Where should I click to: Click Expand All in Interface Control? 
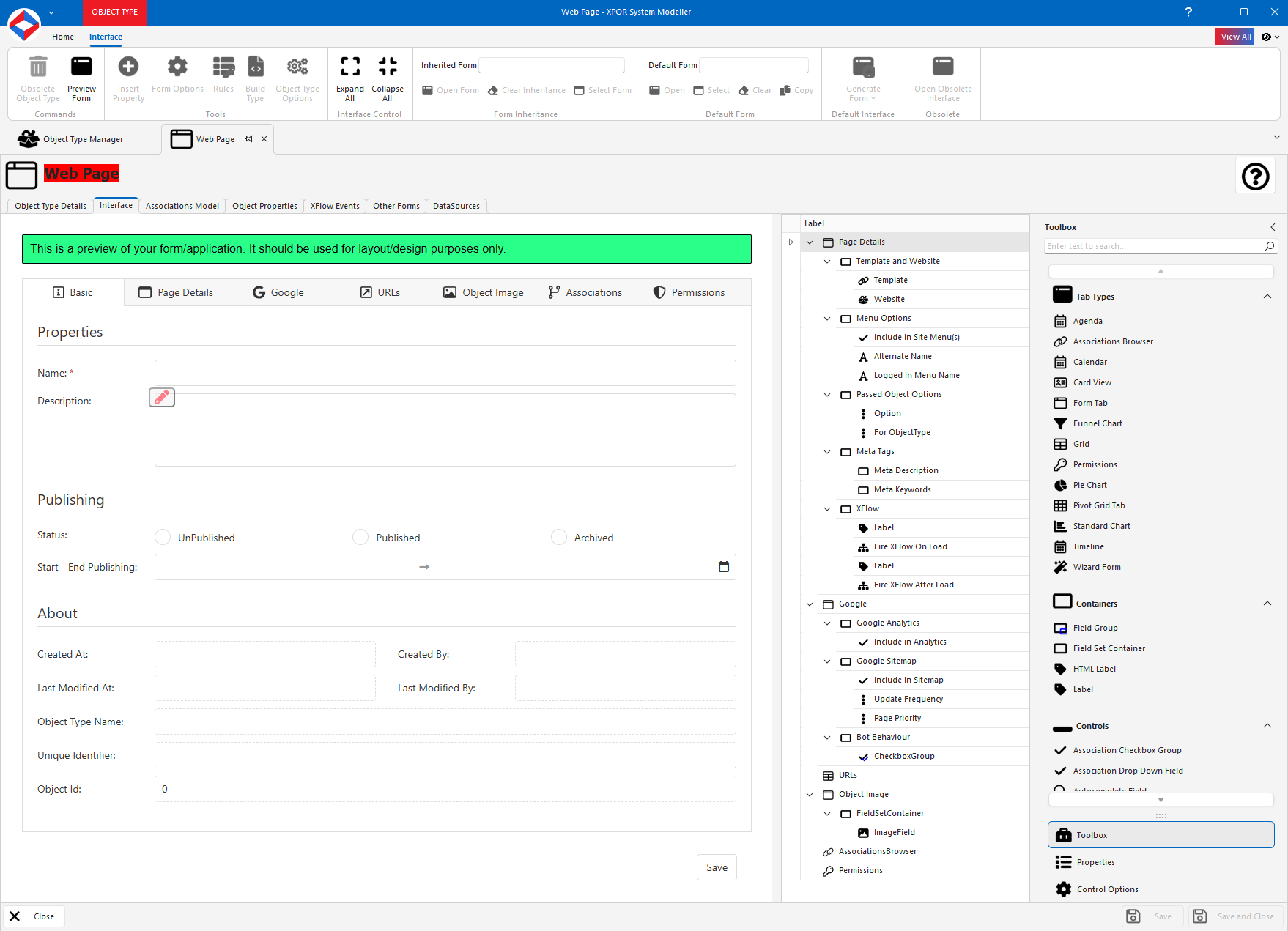click(x=350, y=77)
